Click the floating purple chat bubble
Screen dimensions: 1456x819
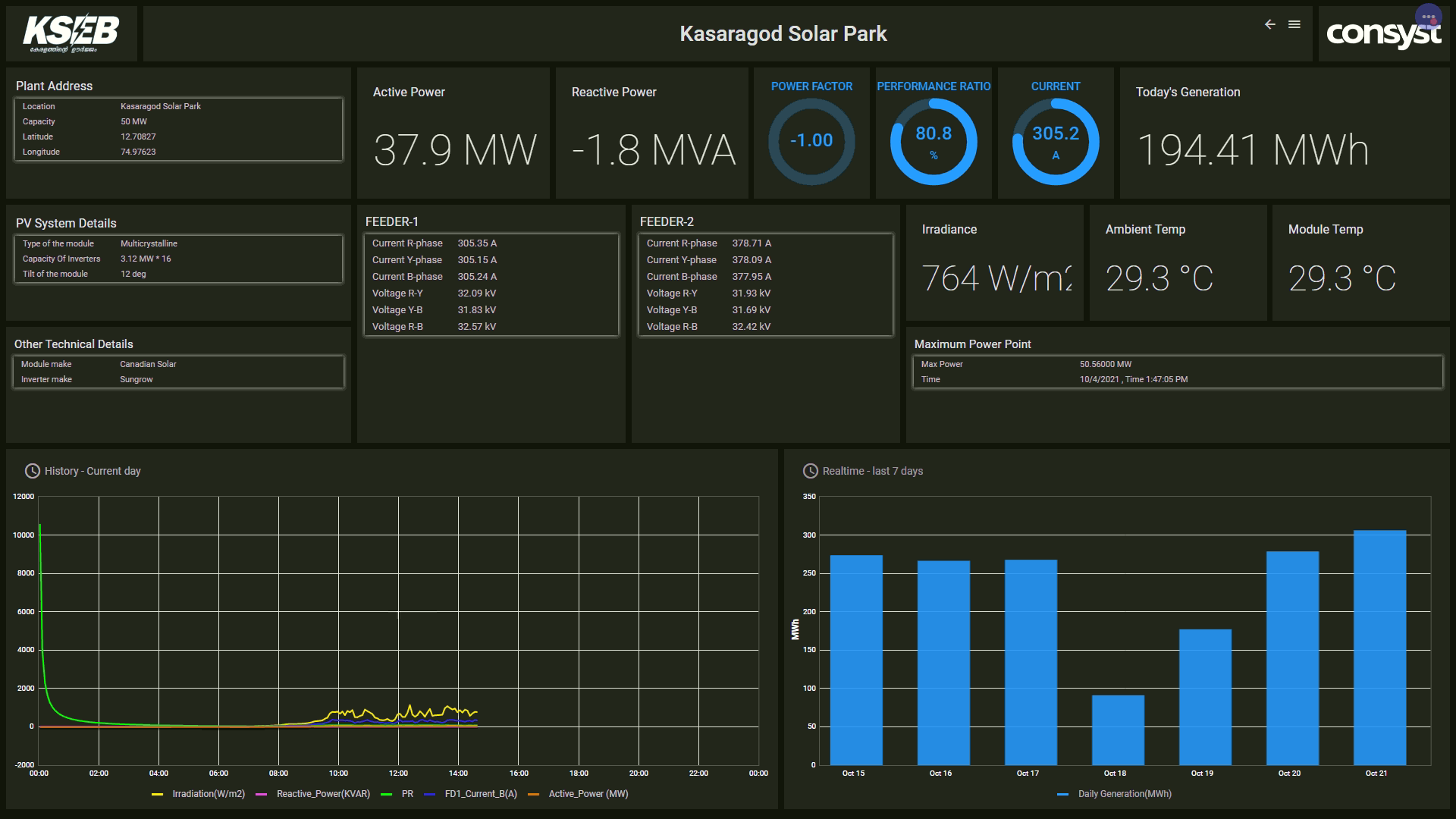coord(1428,17)
